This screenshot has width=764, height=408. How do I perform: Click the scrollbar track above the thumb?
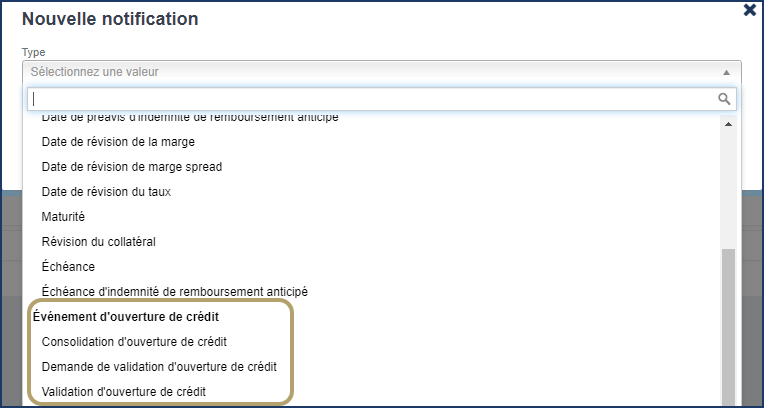728,190
